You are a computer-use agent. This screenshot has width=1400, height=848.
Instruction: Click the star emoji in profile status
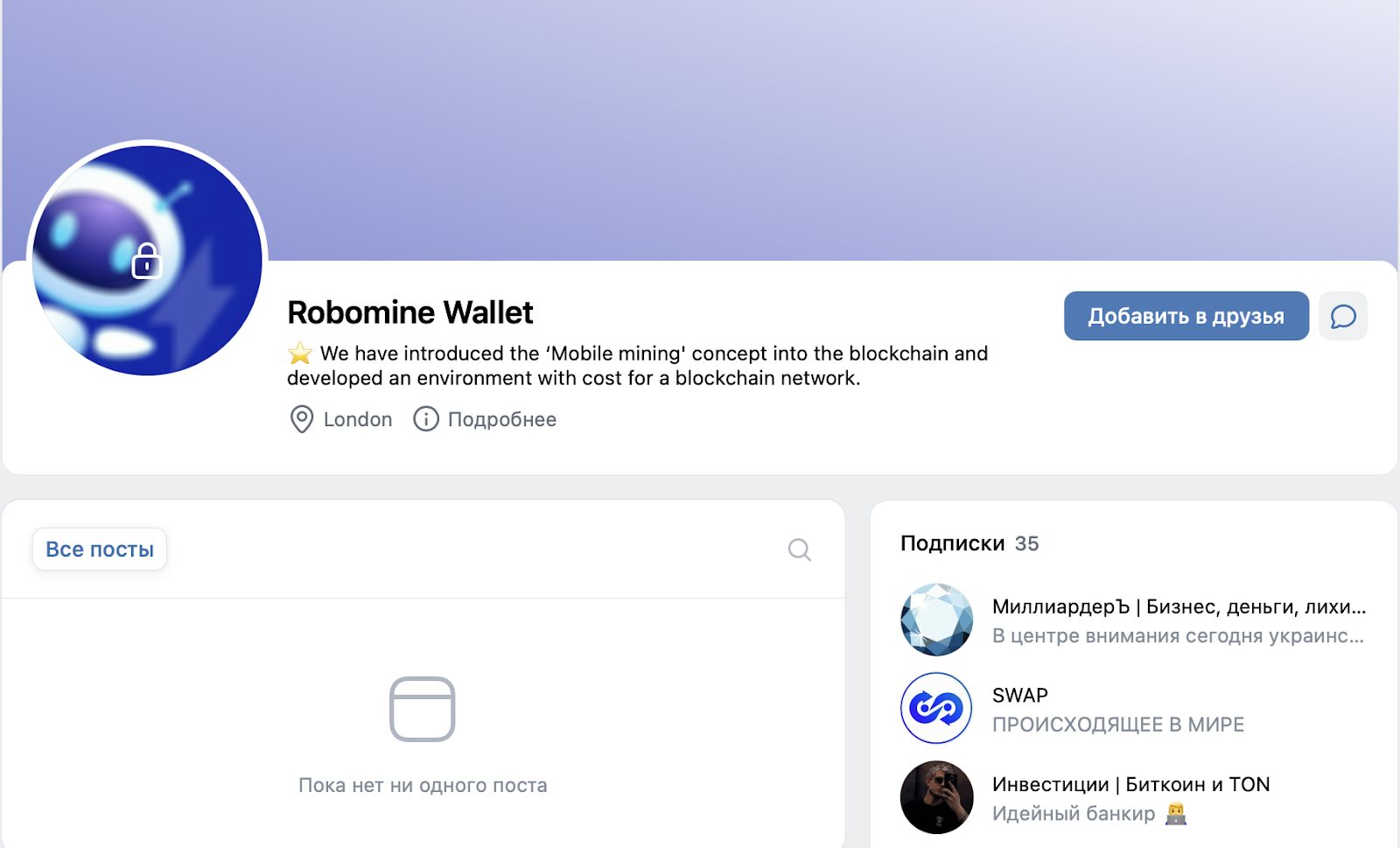tap(300, 354)
